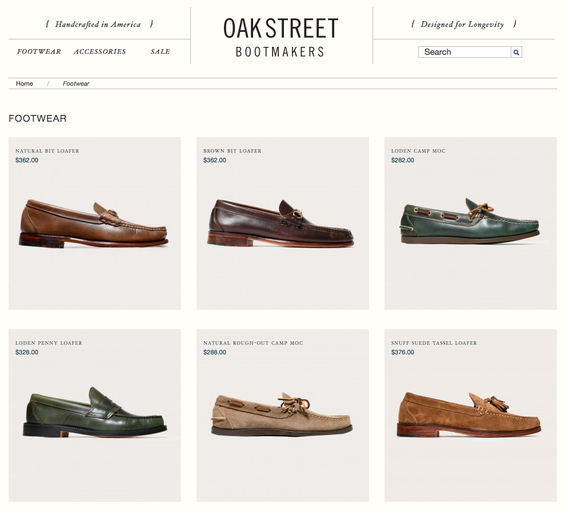
Task: Open the Natural Bit Loafer shoe image
Action: pos(94,223)
